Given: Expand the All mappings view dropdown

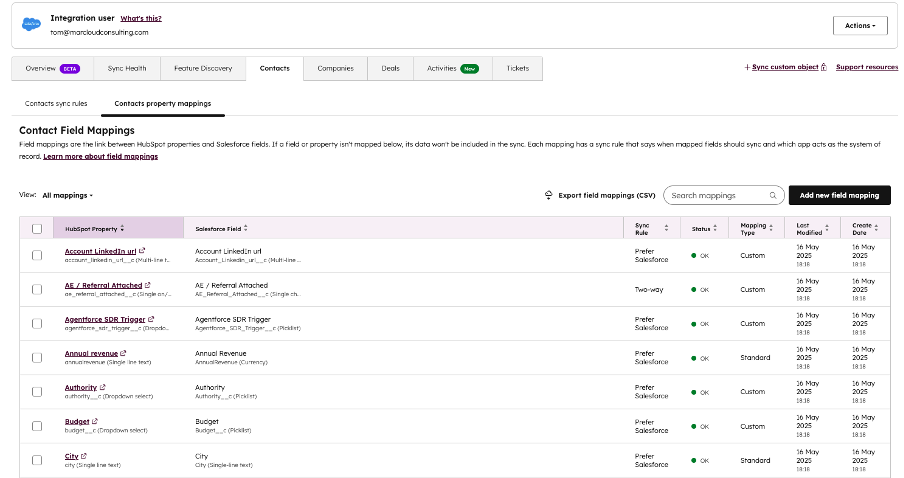Looking at the screenshot, I should pos(68,195).
